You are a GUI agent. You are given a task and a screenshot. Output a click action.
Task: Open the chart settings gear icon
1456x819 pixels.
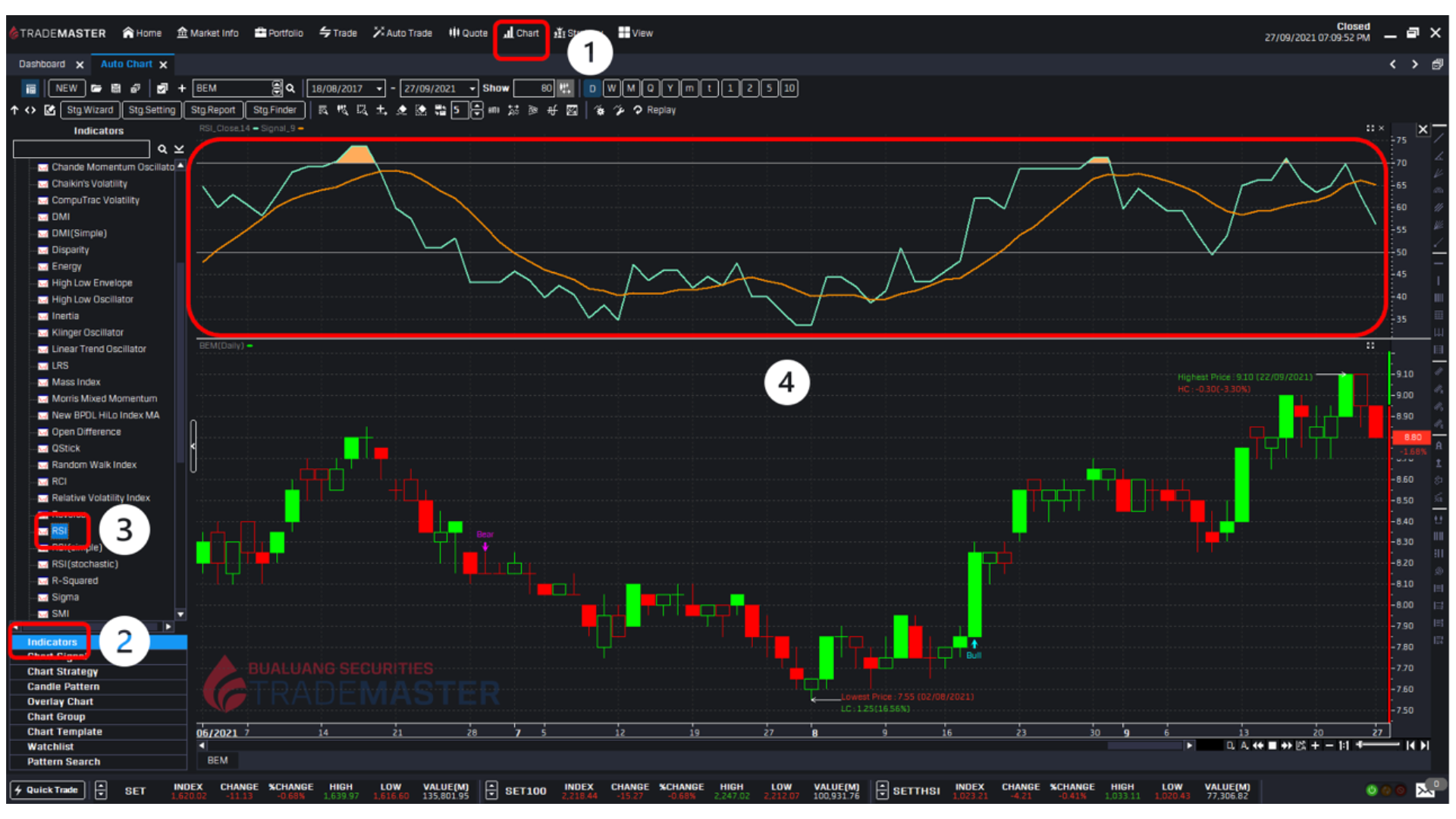[x=599, y=110]
